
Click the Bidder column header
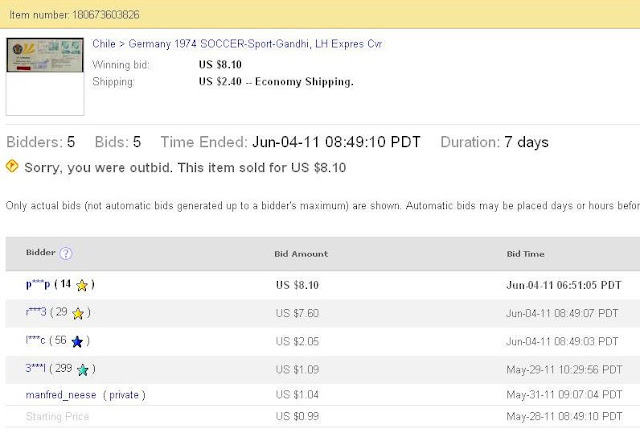40,254
